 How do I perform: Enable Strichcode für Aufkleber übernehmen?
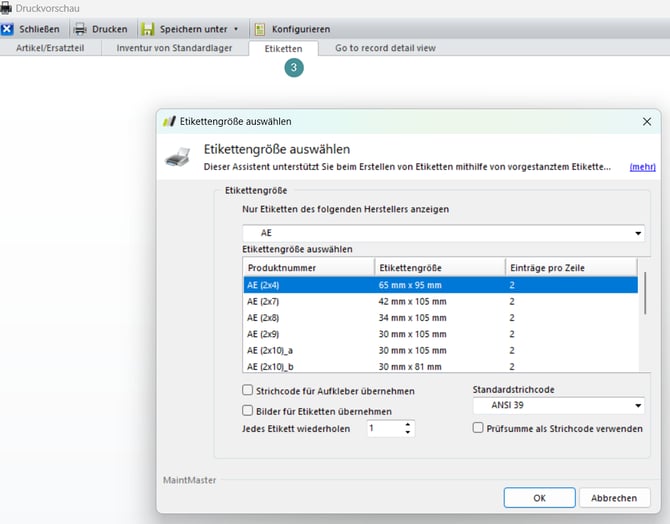[248, 391]
